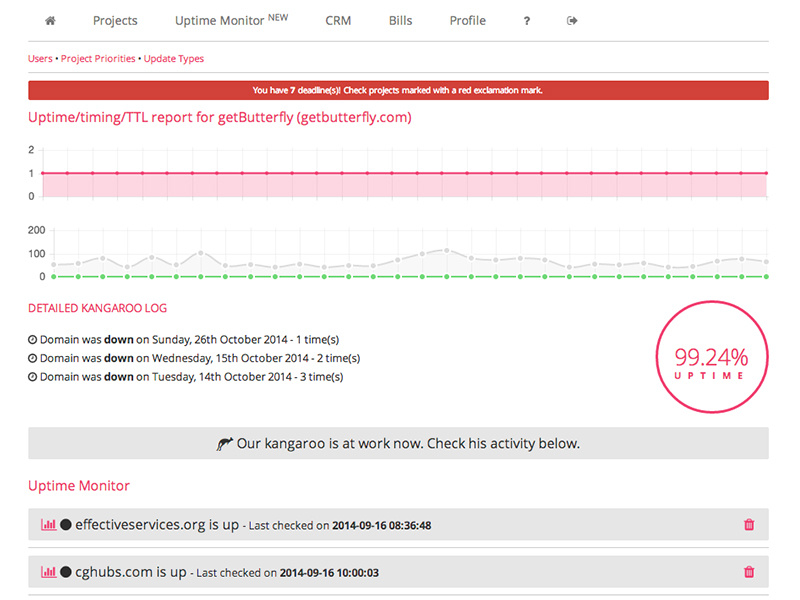Click 'effectiveservices.org is up' text
800x600 pixels.
point(157,524)
